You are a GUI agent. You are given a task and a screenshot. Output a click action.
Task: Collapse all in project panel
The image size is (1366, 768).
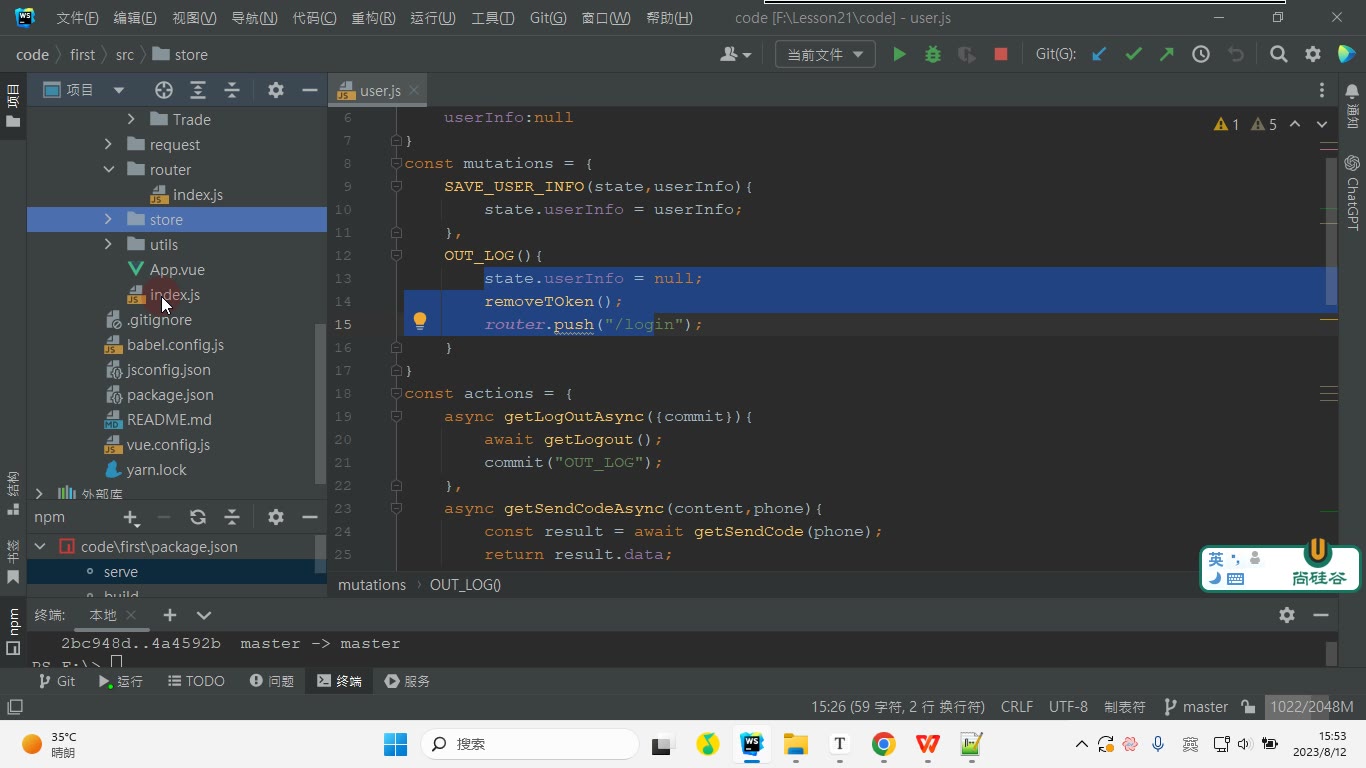click(x=232, y=90)
